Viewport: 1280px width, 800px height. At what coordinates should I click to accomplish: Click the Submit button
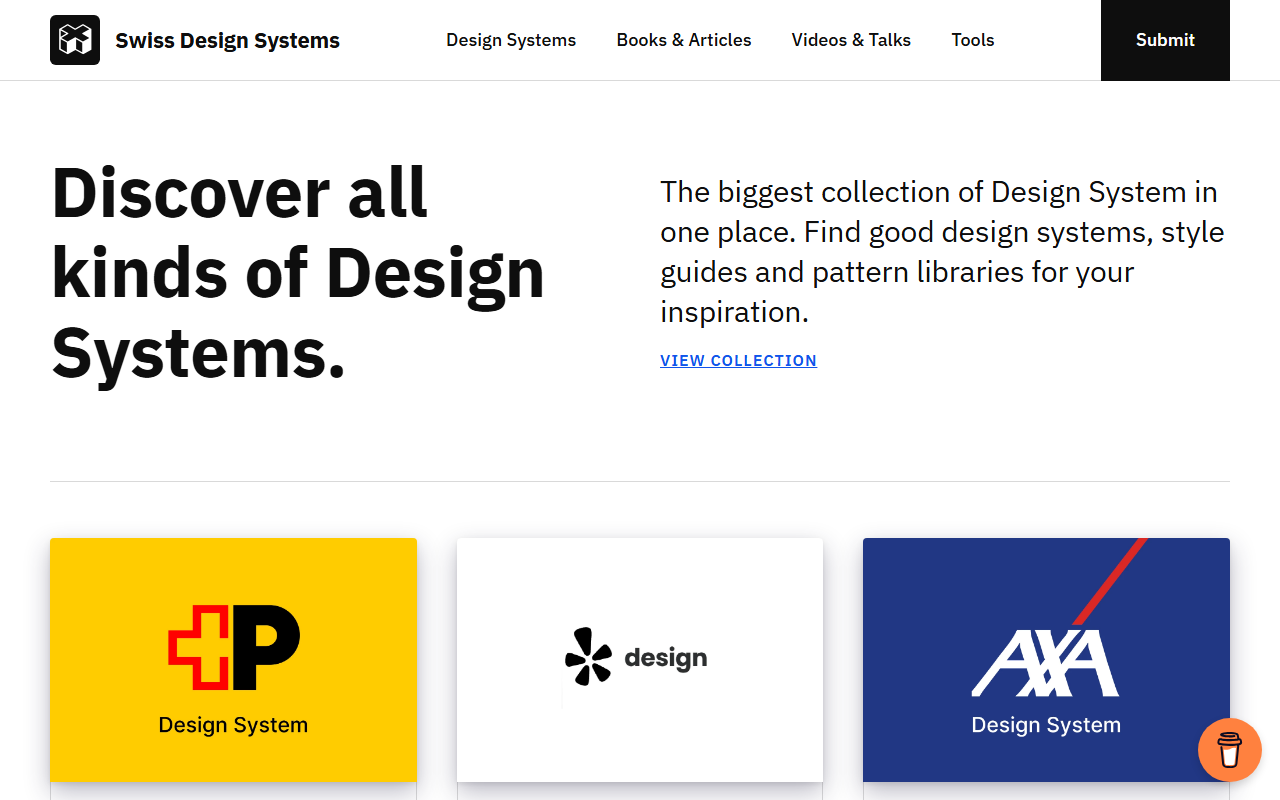click(1165, 40)
